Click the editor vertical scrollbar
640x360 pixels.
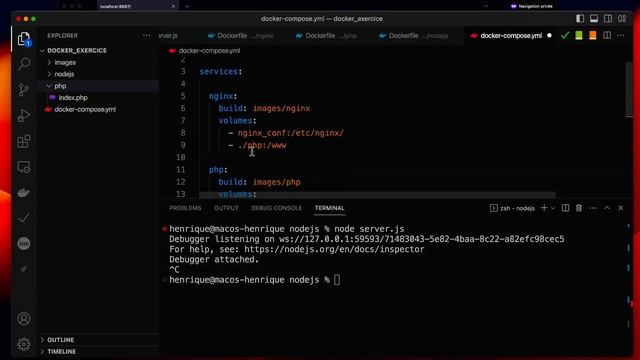pos(629,89)
